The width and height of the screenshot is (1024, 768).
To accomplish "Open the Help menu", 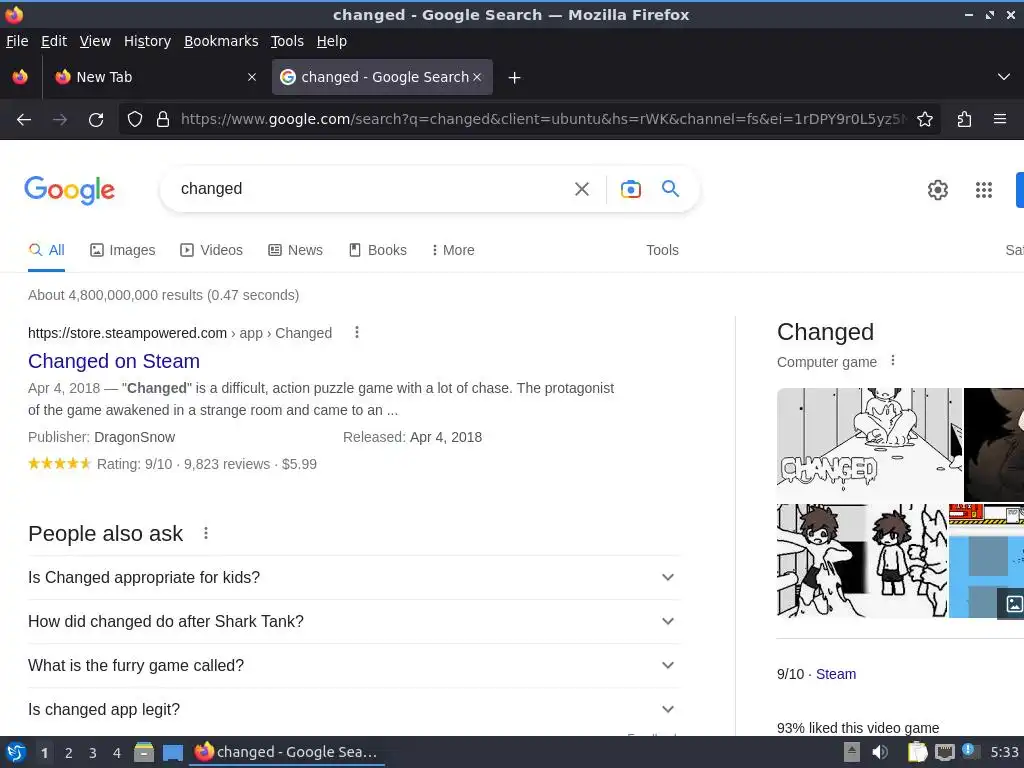I will click(x=332, y=41).
